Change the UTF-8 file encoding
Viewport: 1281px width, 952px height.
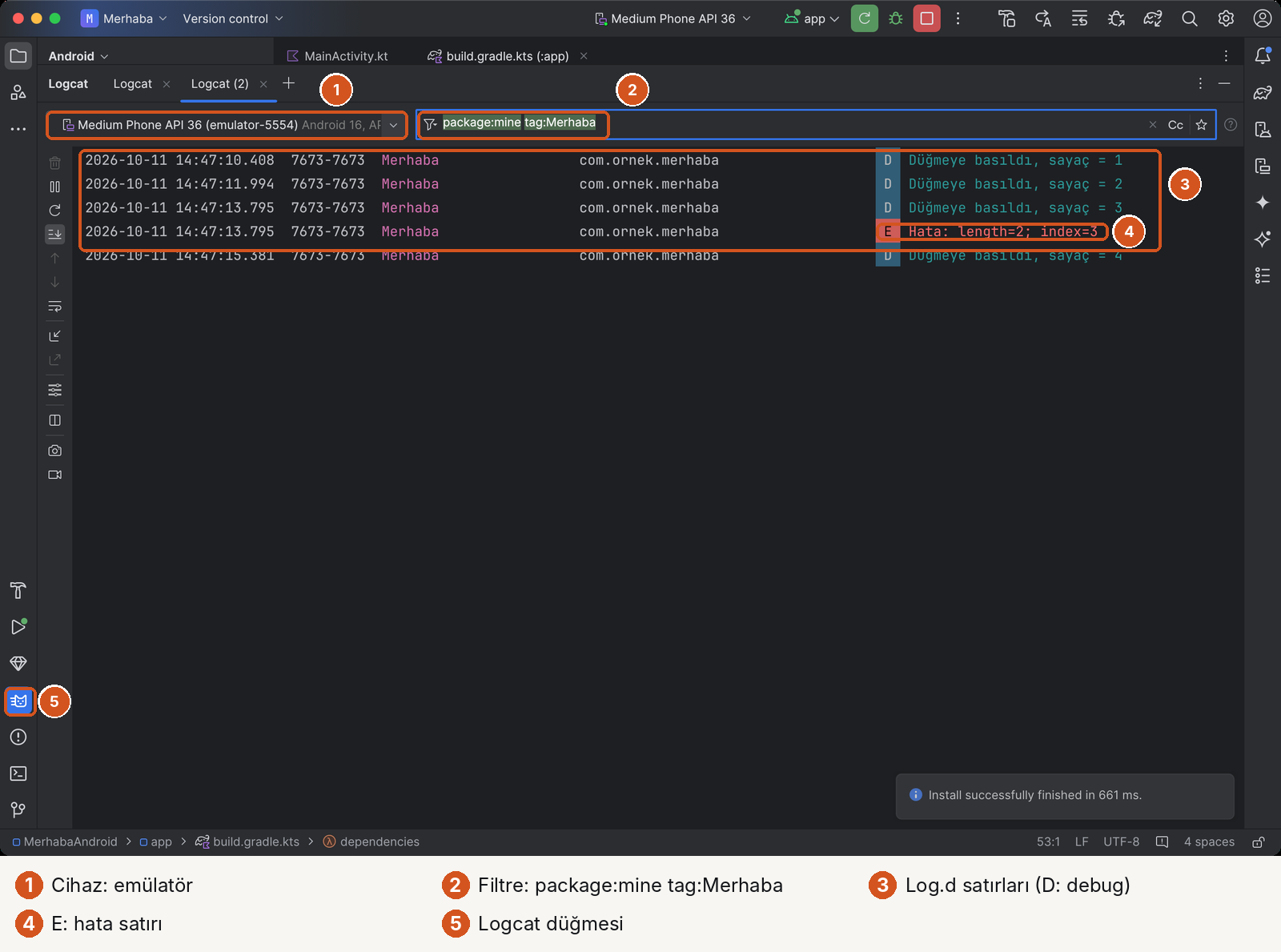tap(1121, 842)
